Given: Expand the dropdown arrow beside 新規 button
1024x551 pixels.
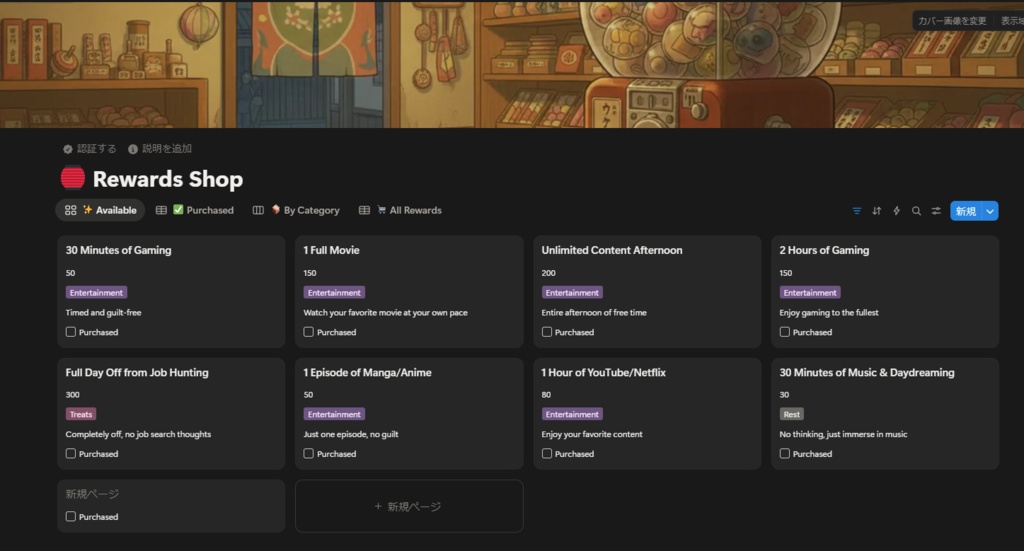Looking at the screenshot, I should (990, 211).
